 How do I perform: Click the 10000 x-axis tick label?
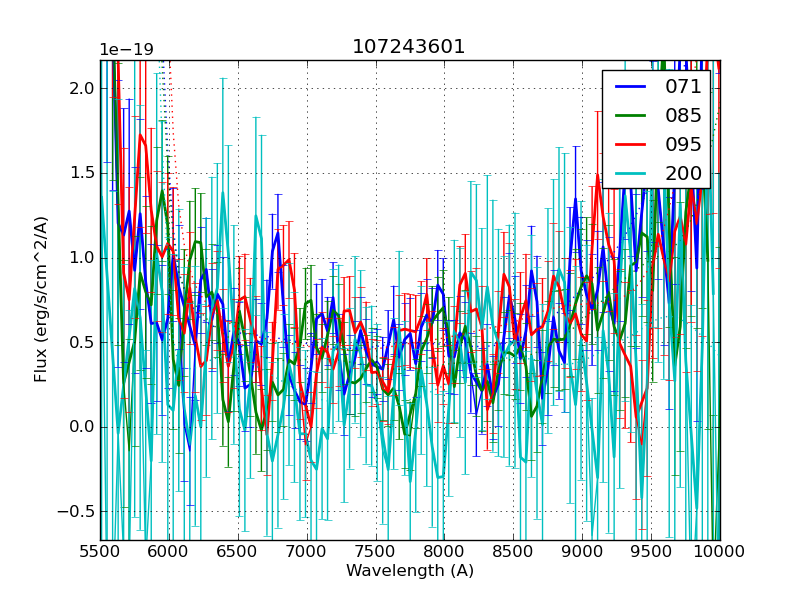720,551
